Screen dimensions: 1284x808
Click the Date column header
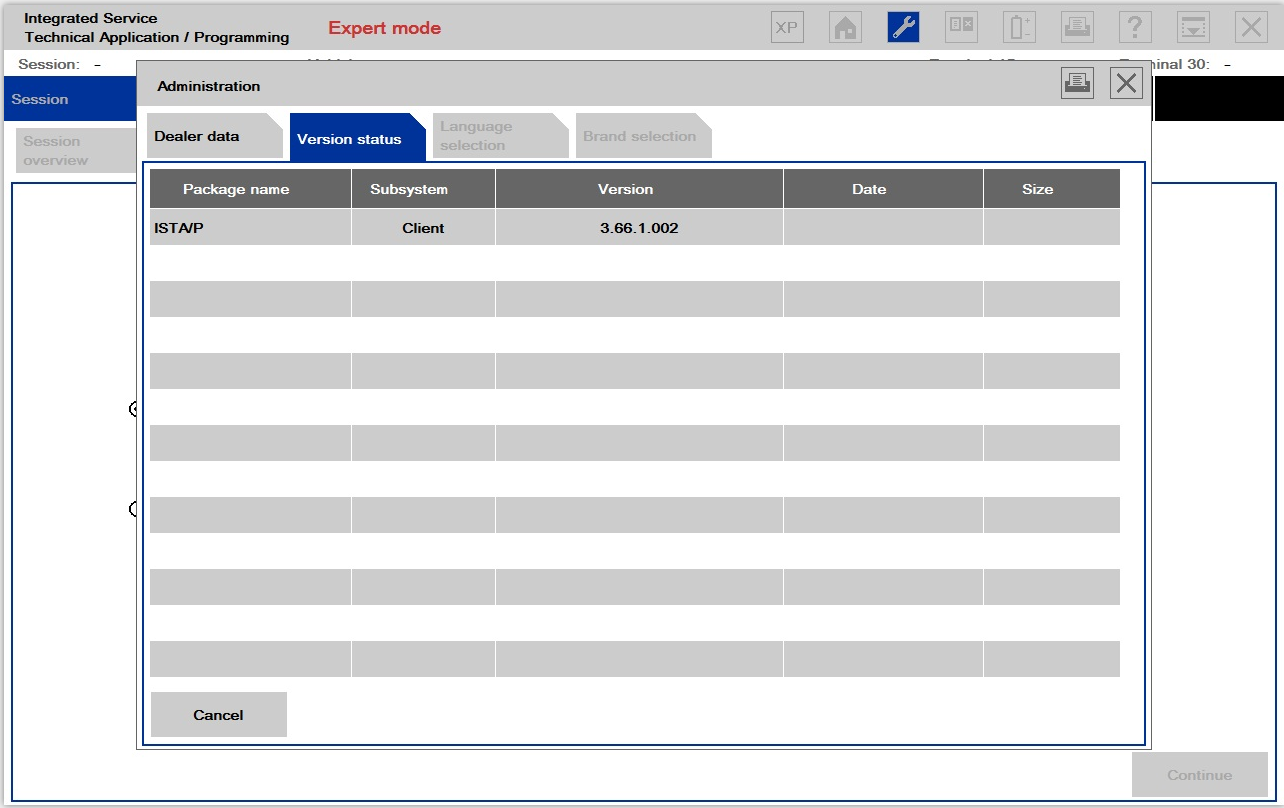click(884, 189)
